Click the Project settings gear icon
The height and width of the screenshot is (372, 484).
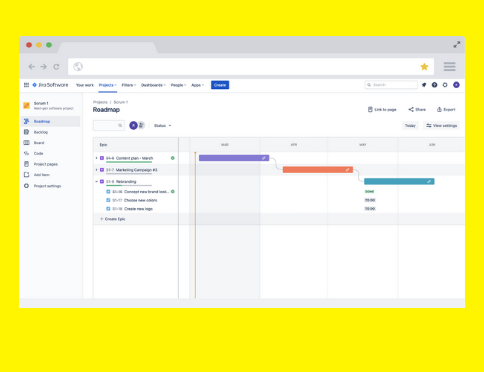pyautogui.click(x=26, y=186)
